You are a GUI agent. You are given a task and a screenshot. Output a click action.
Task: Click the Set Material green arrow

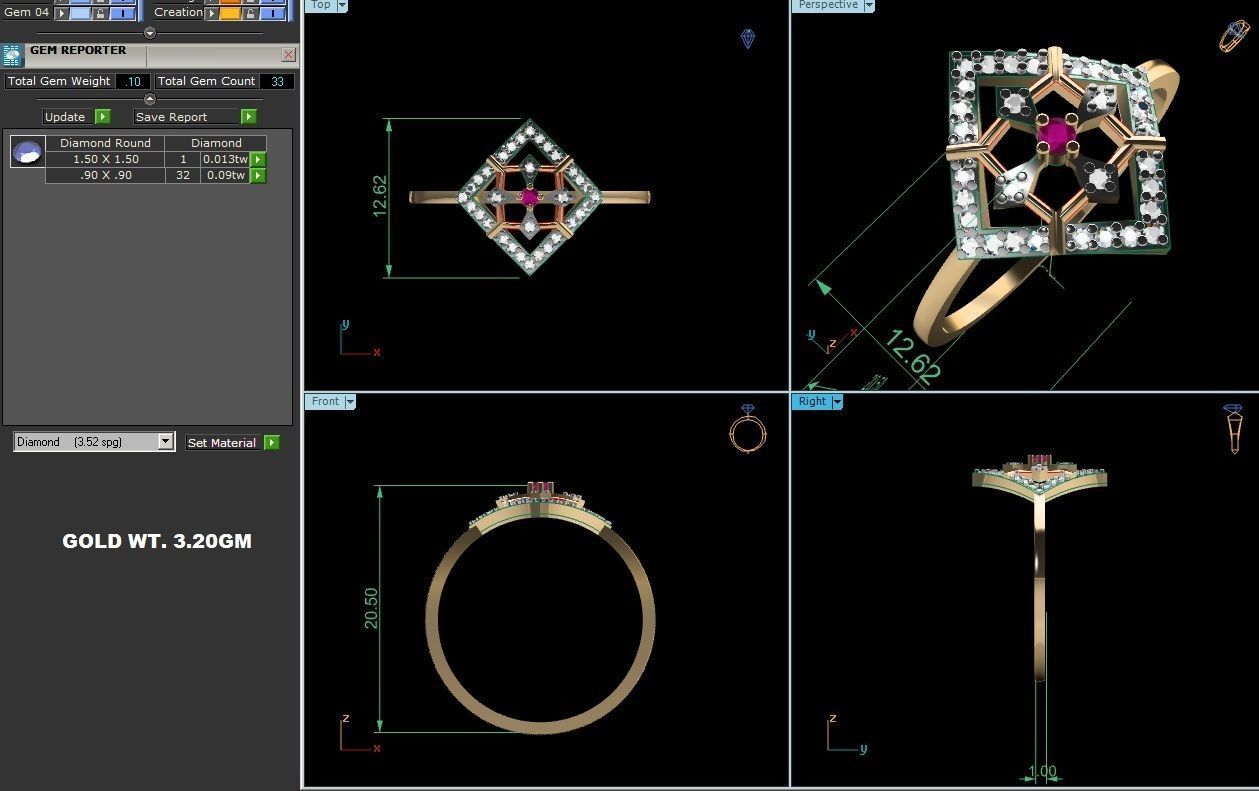tap(272, 442)
